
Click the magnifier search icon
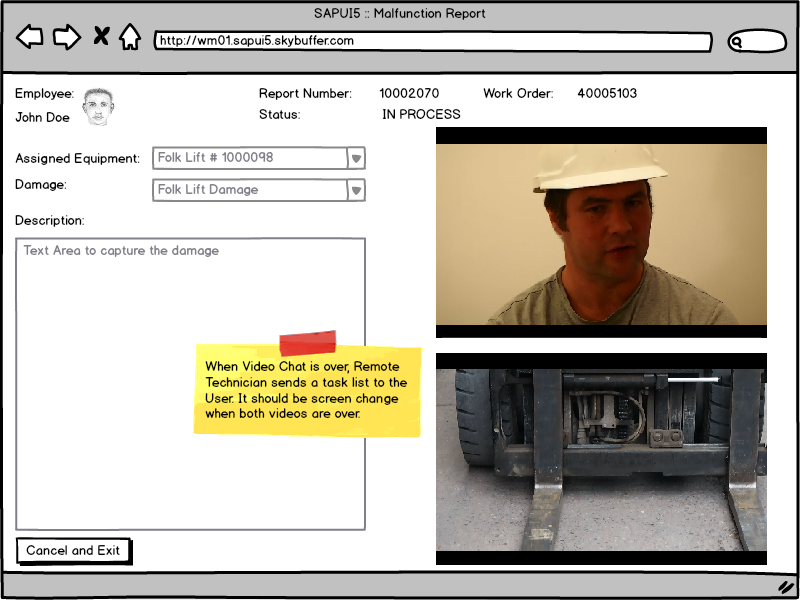738,42
